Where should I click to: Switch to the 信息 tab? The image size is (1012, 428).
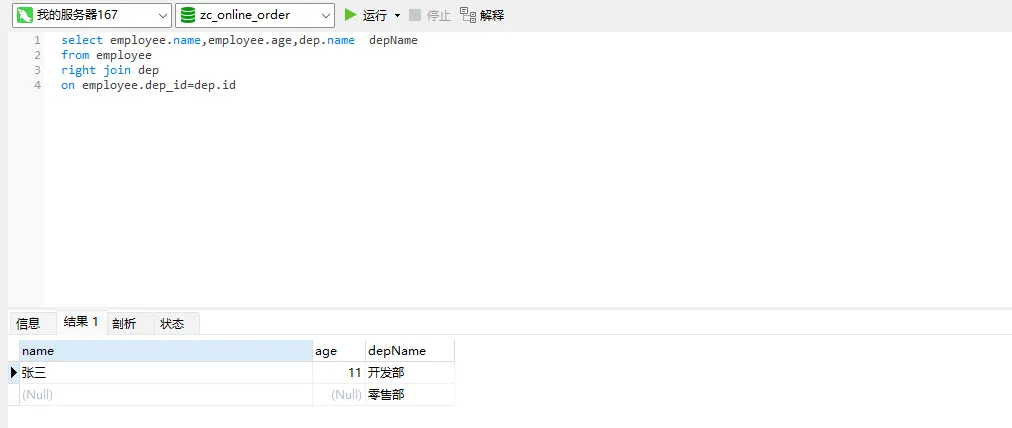28,323
